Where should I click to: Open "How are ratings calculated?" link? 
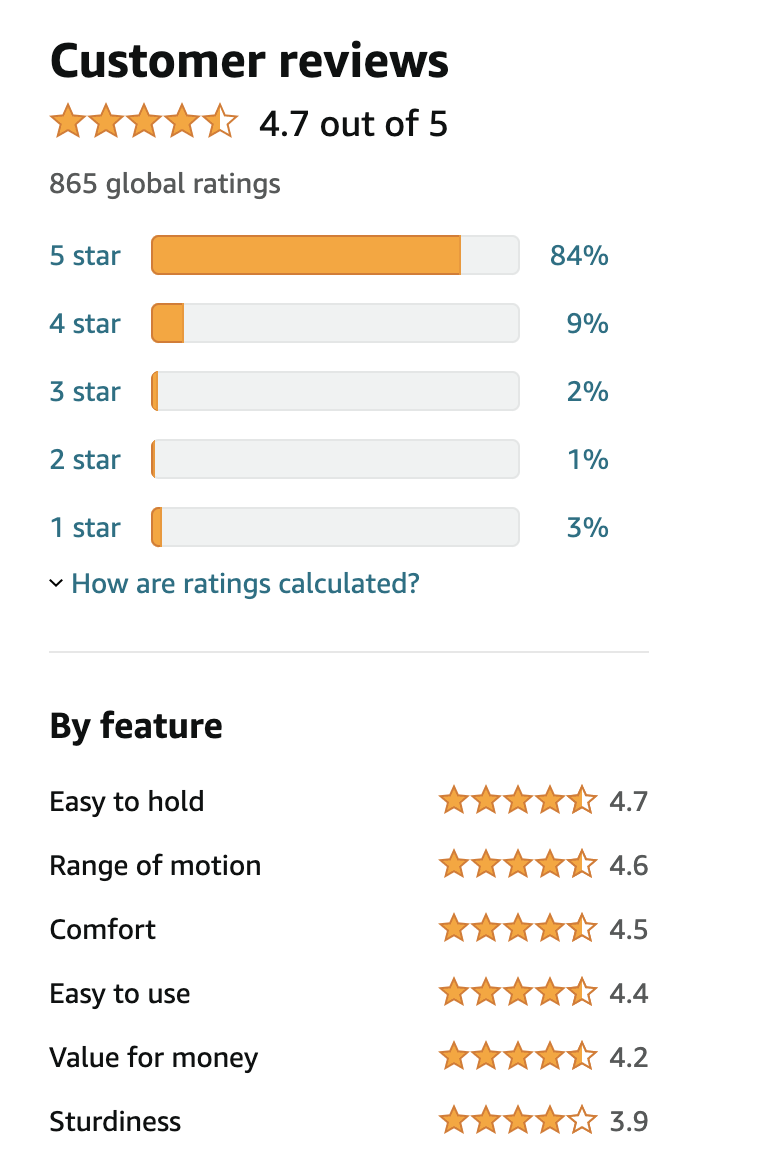245,583
